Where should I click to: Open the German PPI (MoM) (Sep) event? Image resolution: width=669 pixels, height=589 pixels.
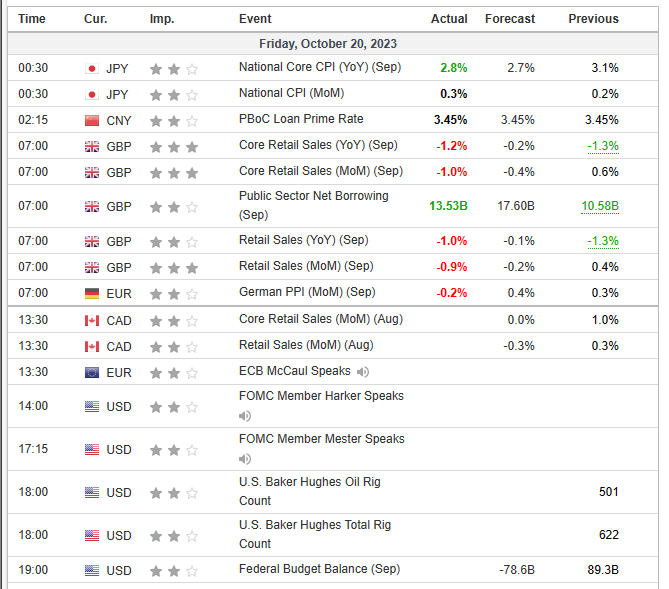(307, 292)
